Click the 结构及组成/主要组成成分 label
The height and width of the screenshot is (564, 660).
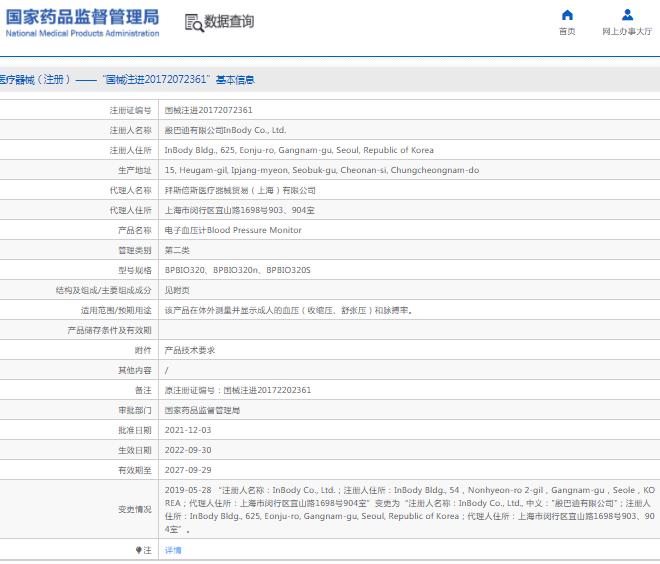[104, 290]
